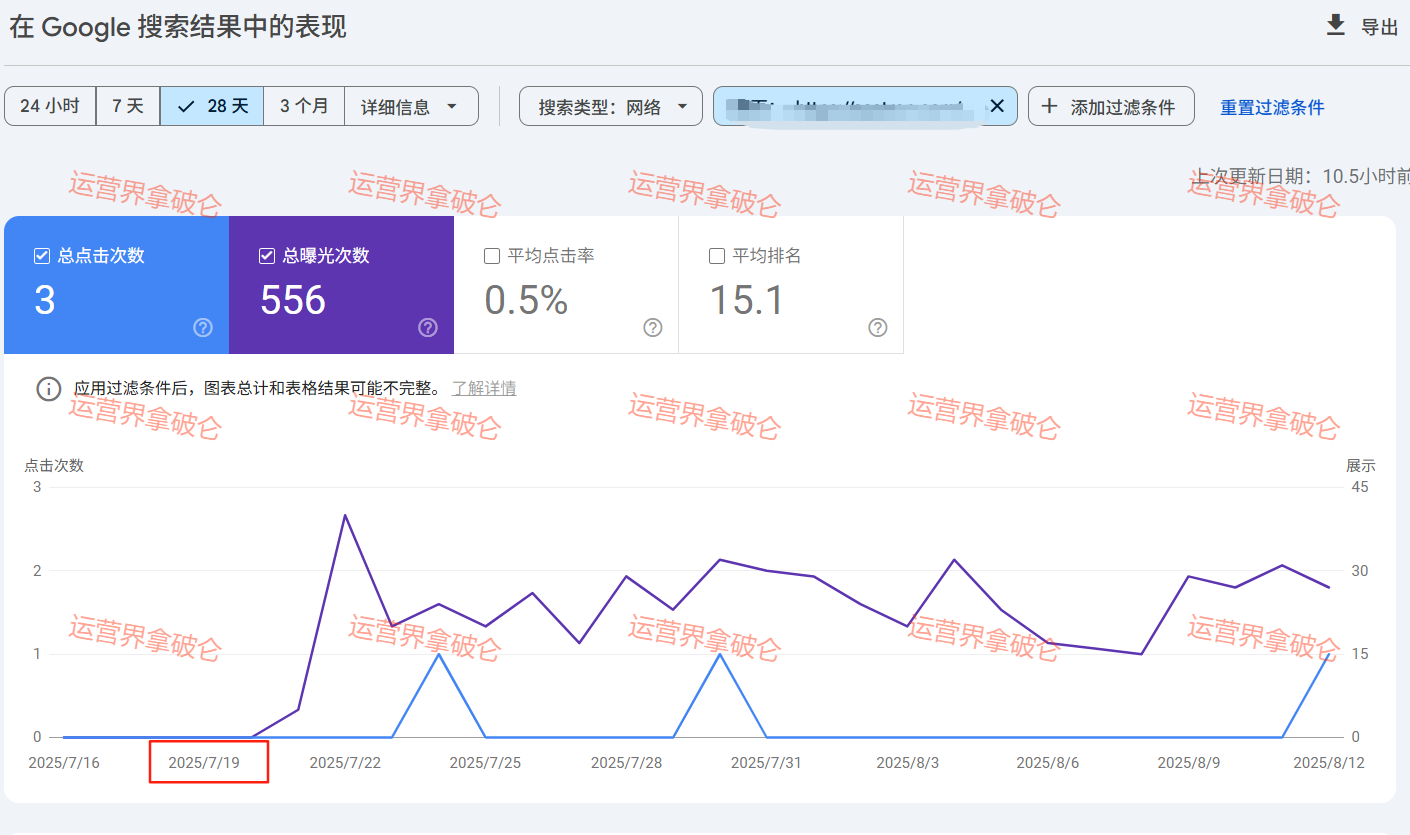Click the 2025/8/9 axis date label
The image size is (1410, 835).
(x=1189, y=762)
